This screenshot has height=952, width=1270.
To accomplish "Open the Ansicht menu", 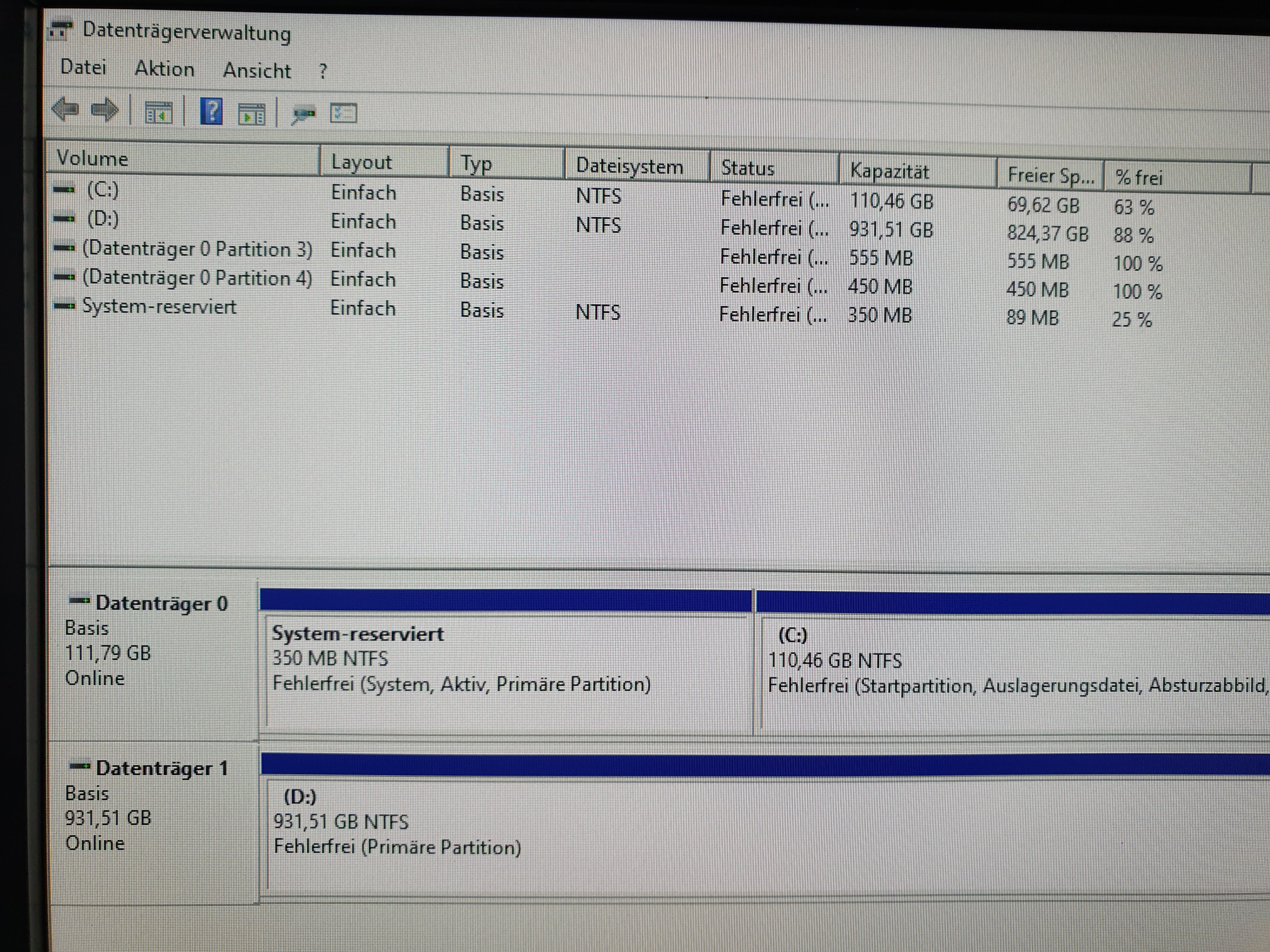I will [257, 71].
